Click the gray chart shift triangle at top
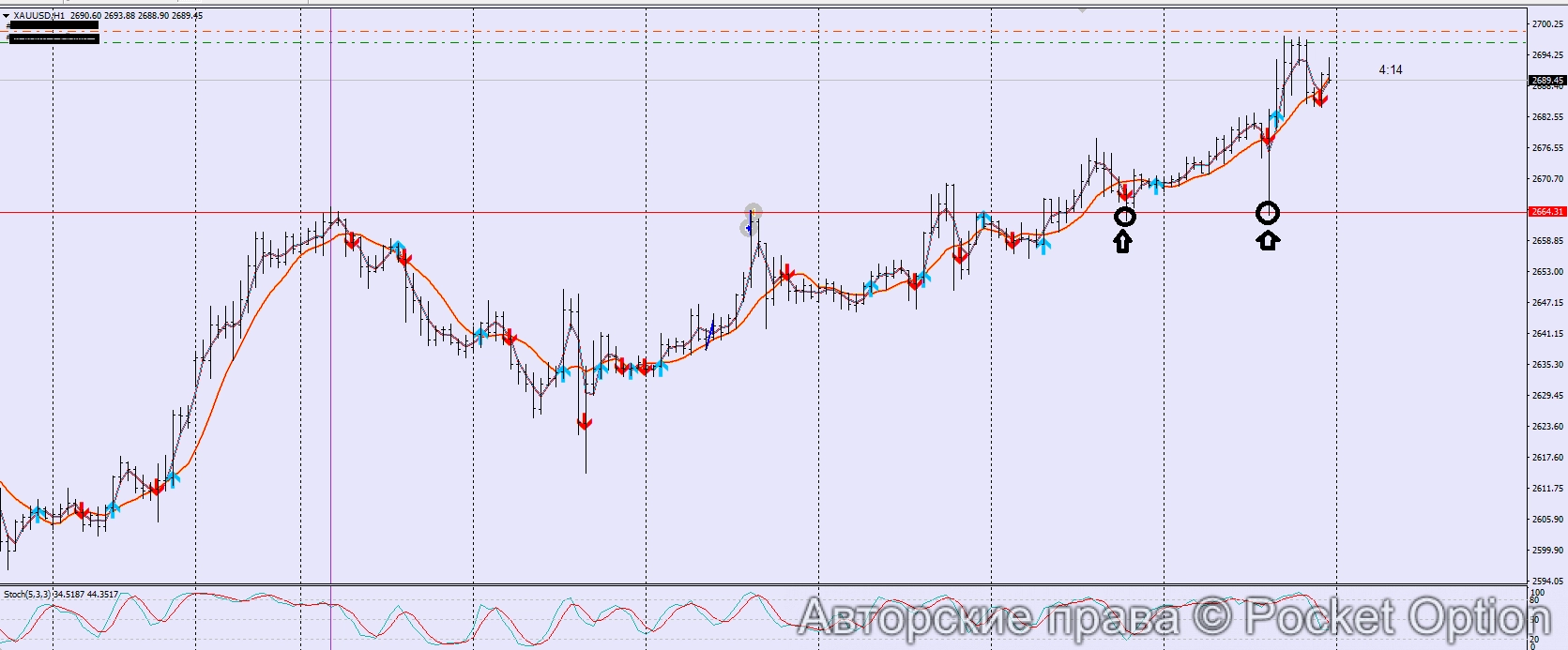 click(x=1083, y=8)
